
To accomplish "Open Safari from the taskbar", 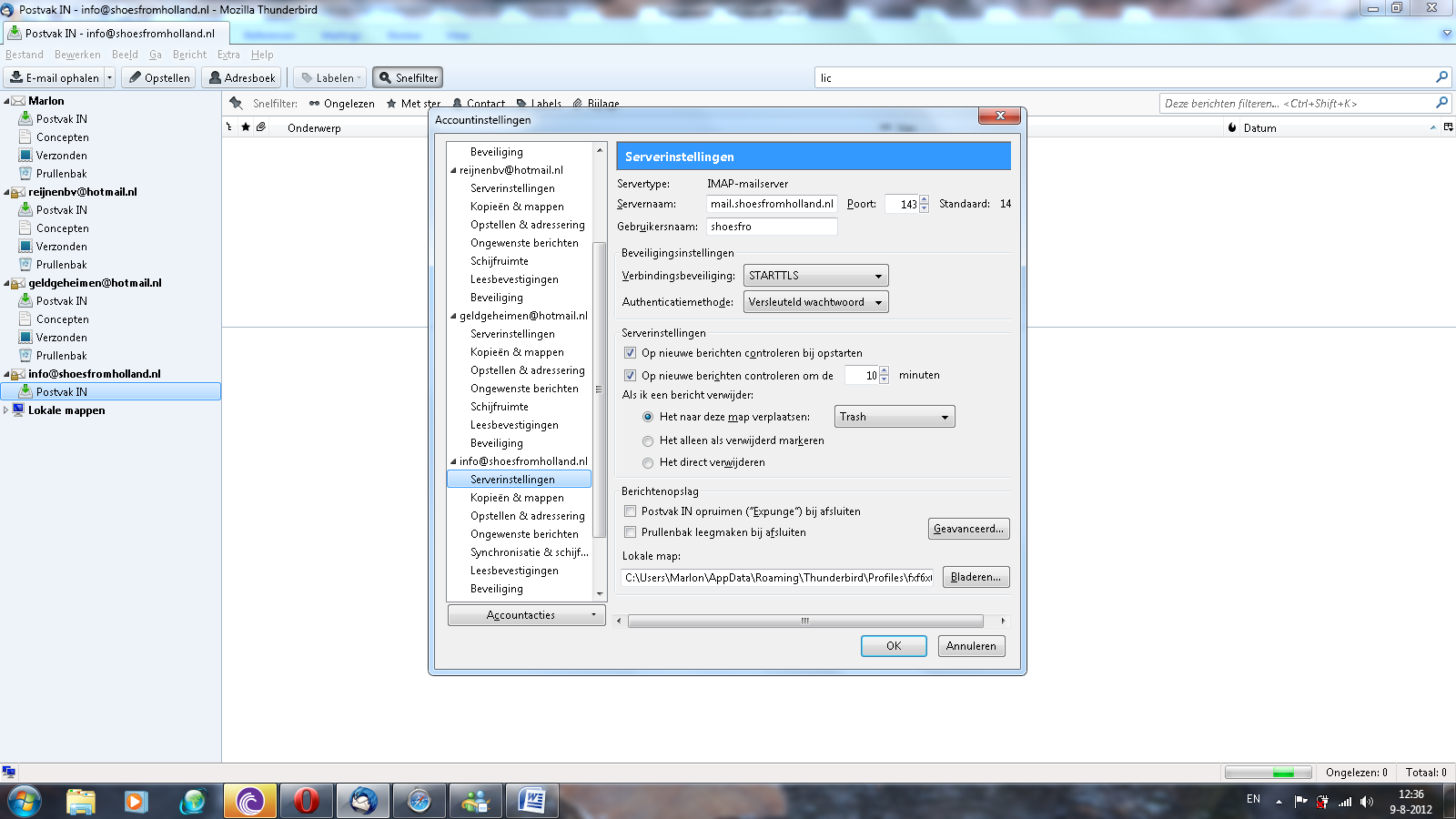I will pos(420,801).
